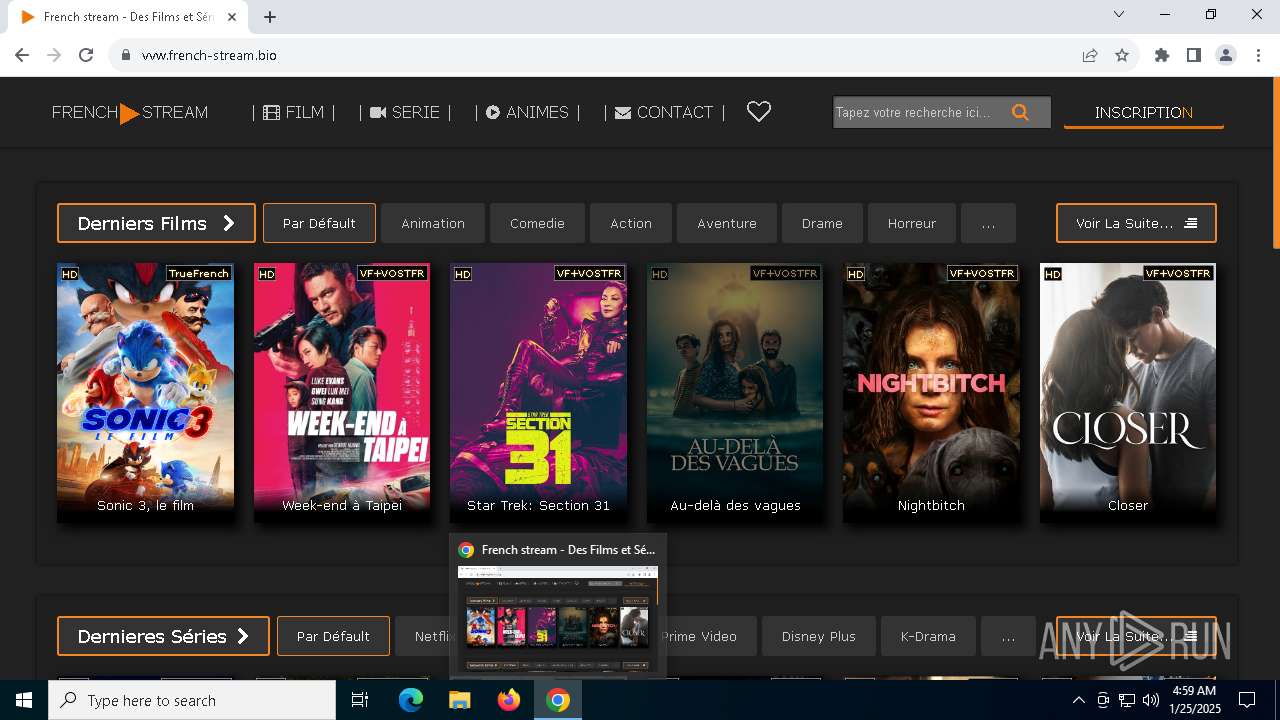Open the FILM menu
The height and width of the screenshot is (720, 1280).
pyautogui.click(x=294, y=112)
